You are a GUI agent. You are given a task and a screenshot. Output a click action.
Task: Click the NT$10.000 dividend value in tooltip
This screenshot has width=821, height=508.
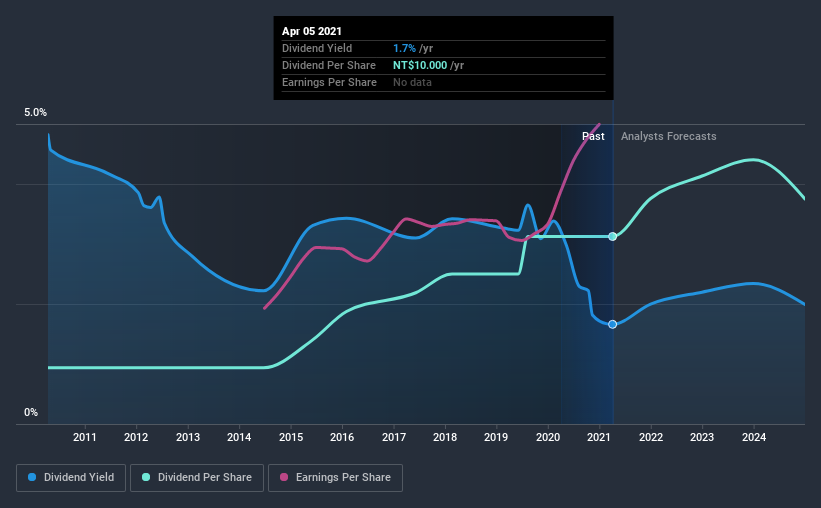pyautogui.click(x=420, y=65)
